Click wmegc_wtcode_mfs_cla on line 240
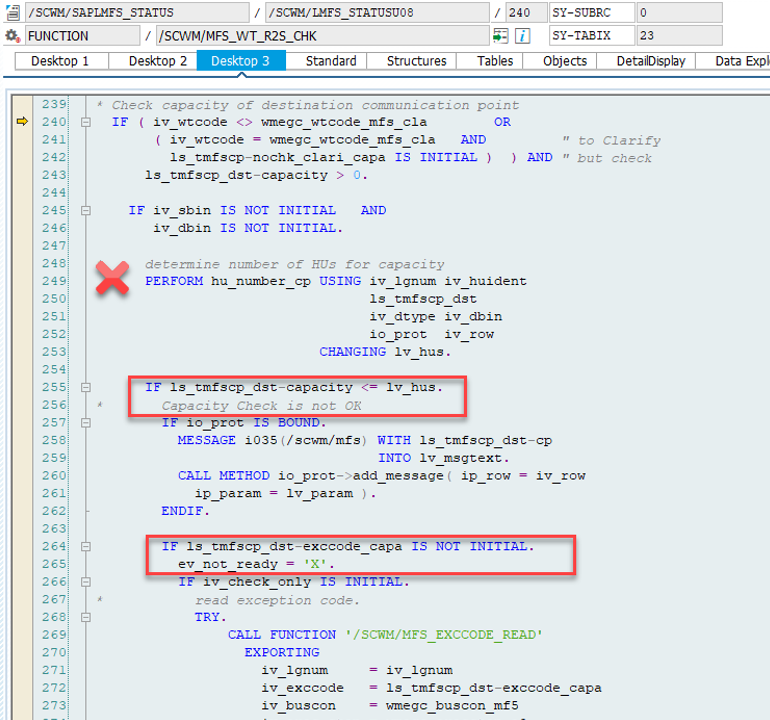The width and height of the screenshot is (770, 720). pos(344,122)
